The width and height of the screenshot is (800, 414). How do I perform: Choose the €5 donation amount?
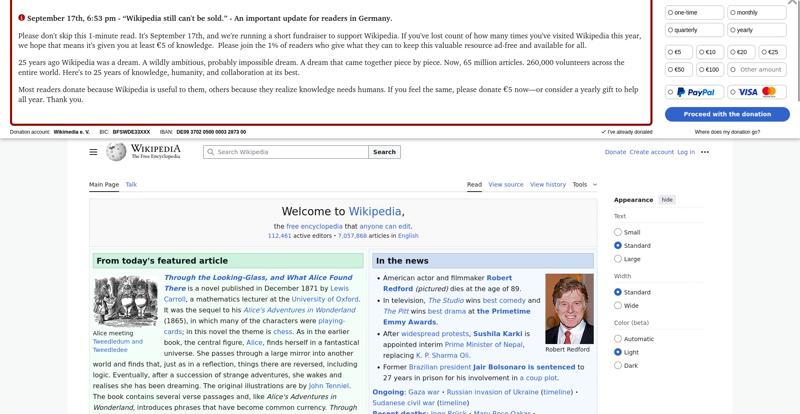coord(679,52)
